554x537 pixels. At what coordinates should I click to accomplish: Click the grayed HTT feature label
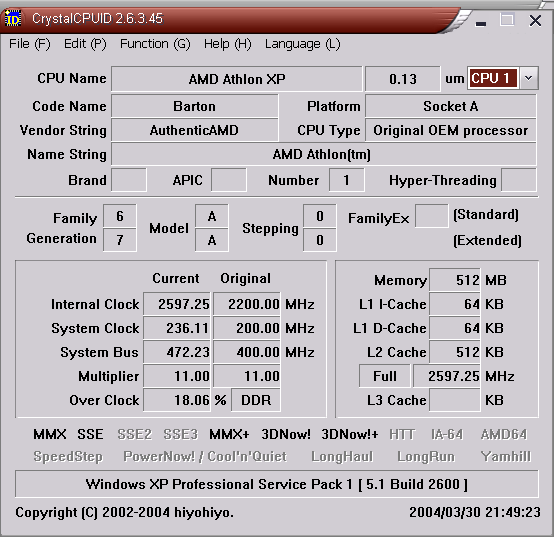pos(402,434)
